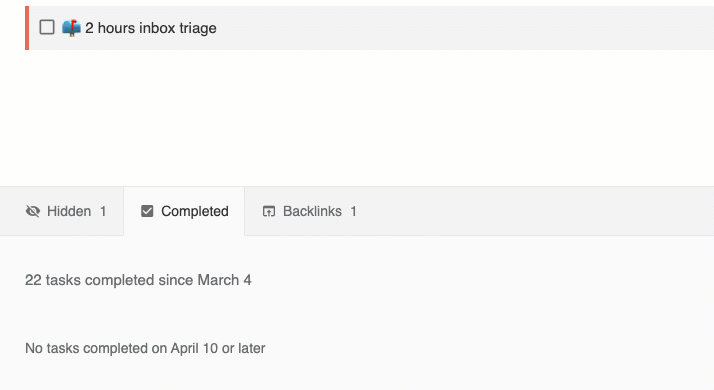714x390 pixels.
Task: Switch to the Completed tab label
Action: click(x=195, y=211)
